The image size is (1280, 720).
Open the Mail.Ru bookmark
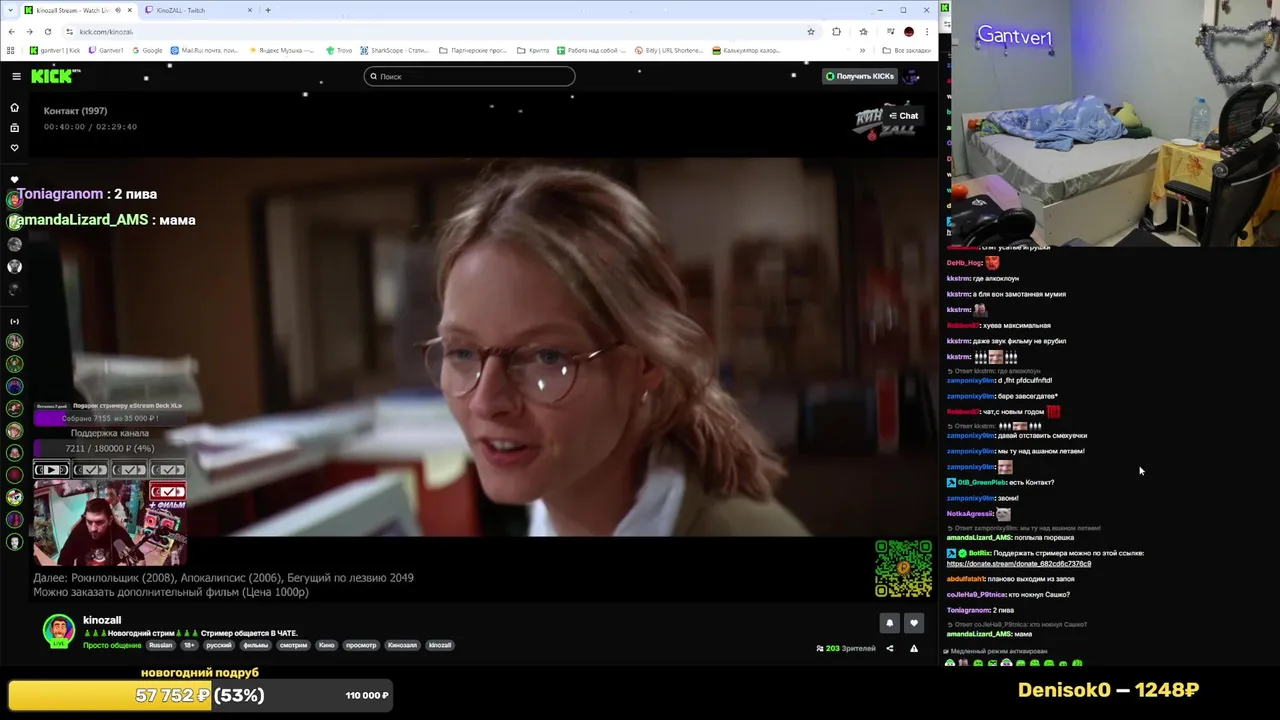coord(204,50)
